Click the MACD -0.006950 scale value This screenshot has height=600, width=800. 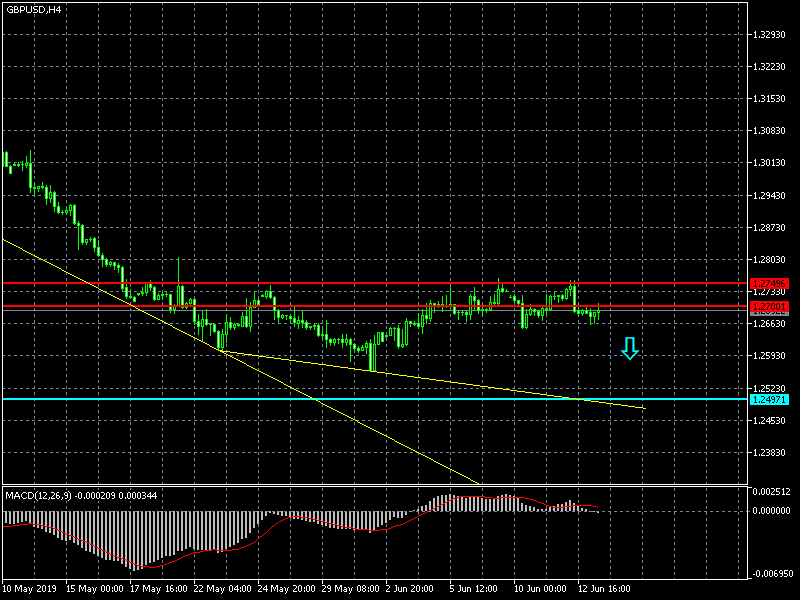[771, 574]
